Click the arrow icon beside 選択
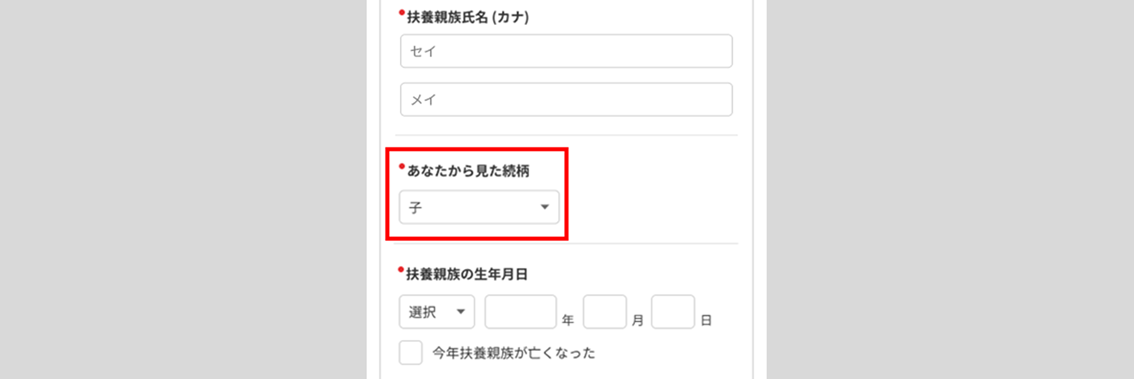1134x379 pixels. 460,312
